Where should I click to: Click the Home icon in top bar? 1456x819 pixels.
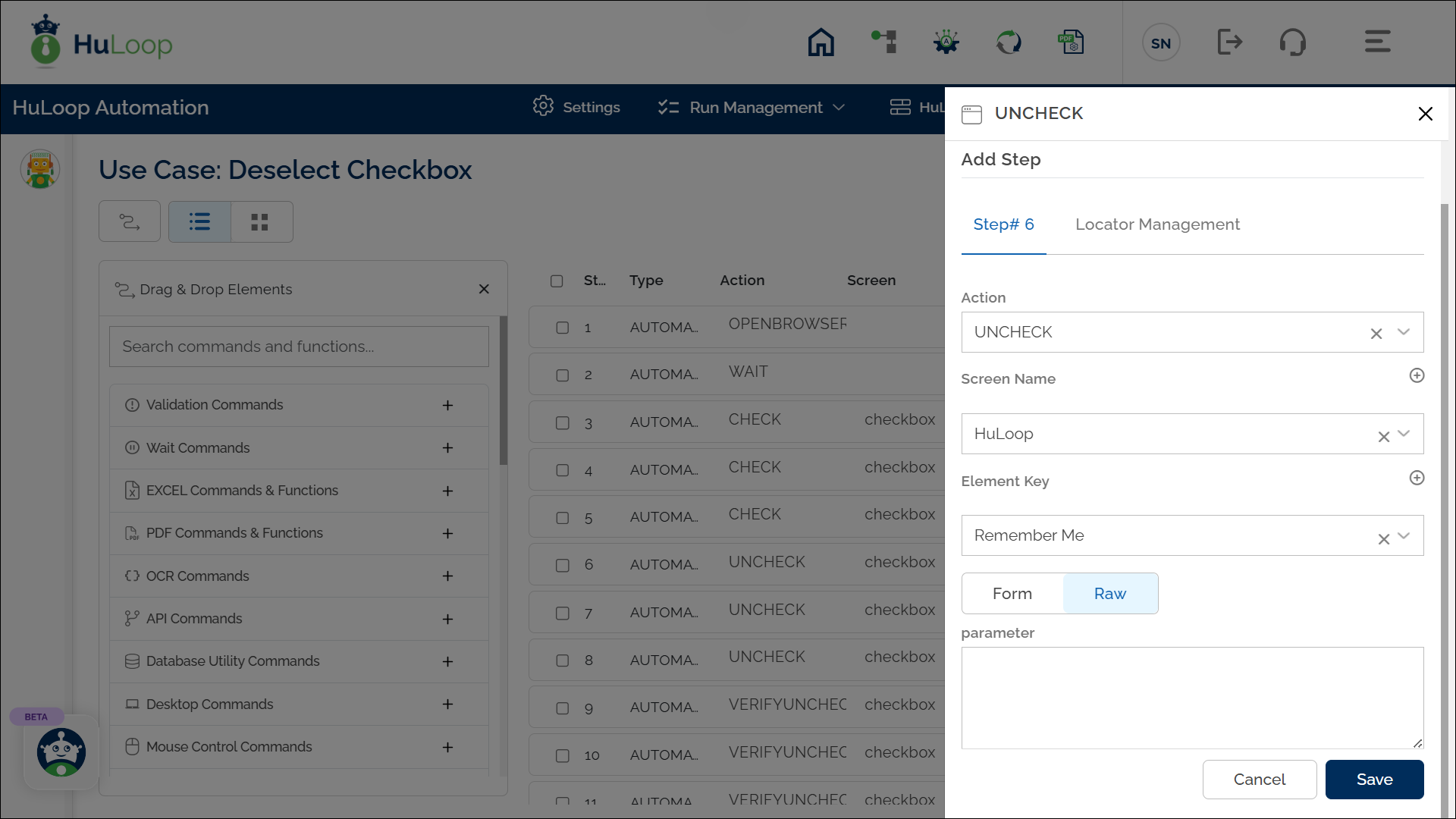click(821, 42)
